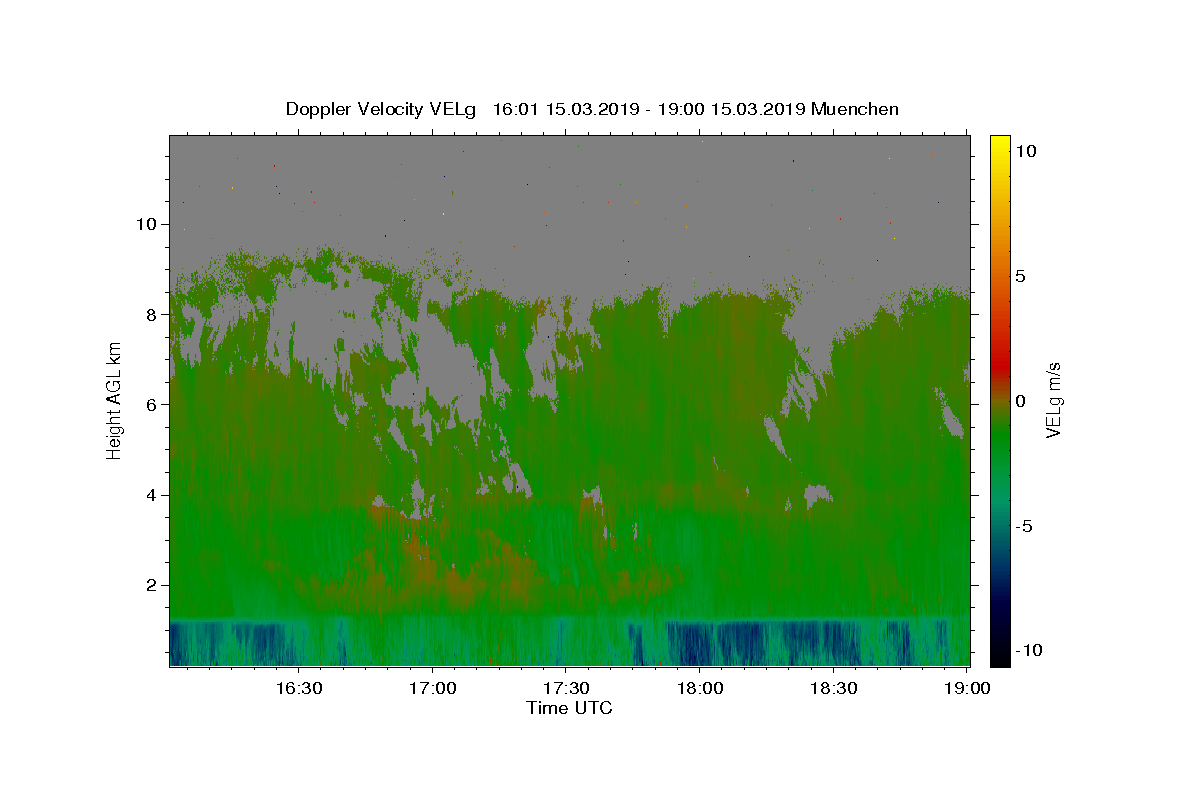The height and width of the screenshot is (800, 1200).
Task: Click the '18:00' time axis label
Action: (700, 688)
